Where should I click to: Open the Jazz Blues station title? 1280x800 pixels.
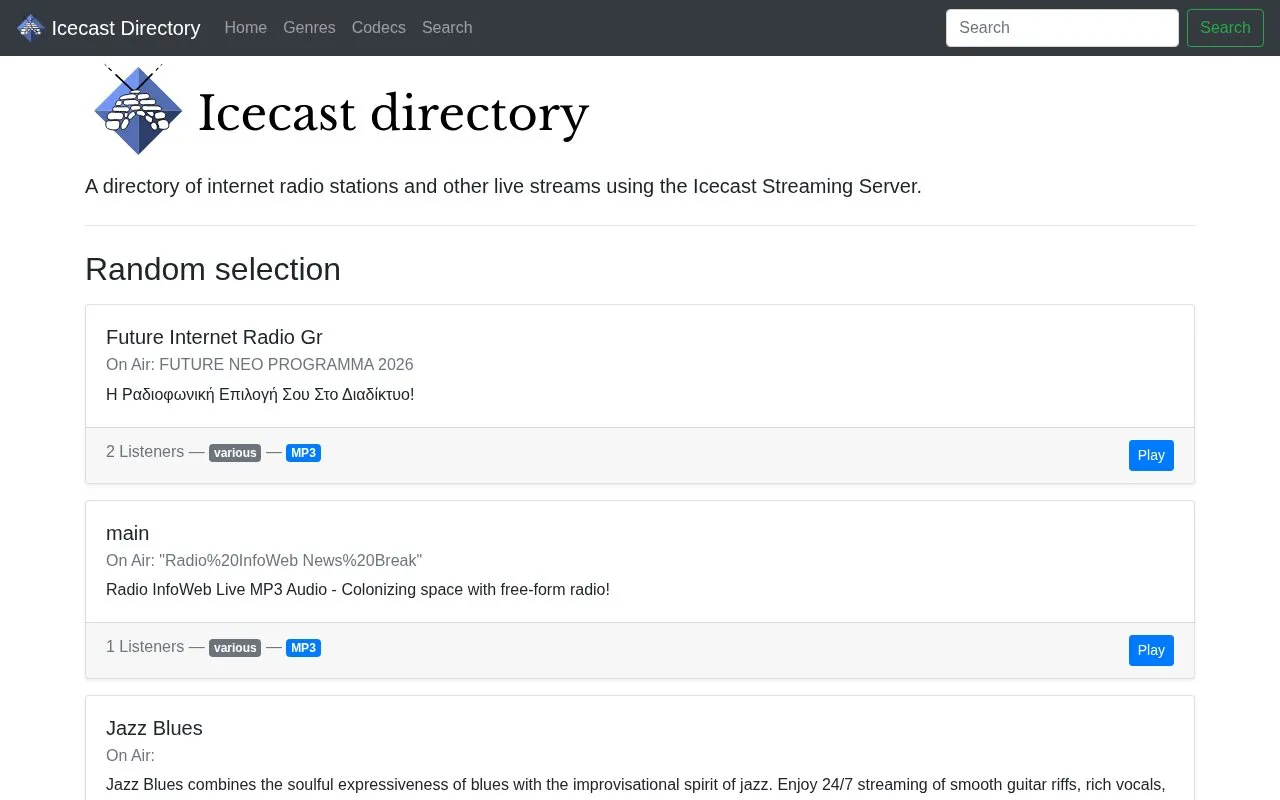click(x=154, y=728)
